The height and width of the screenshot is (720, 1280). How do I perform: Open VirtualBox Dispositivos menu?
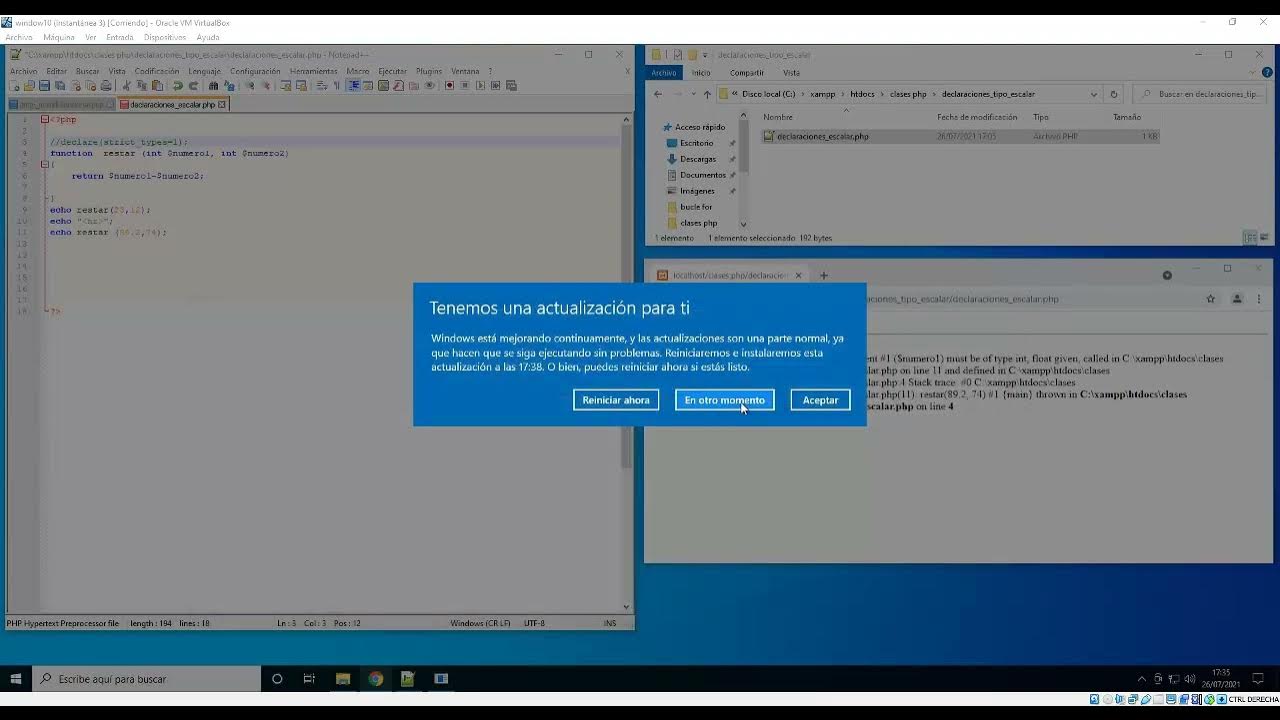click(x=165, y=37)
